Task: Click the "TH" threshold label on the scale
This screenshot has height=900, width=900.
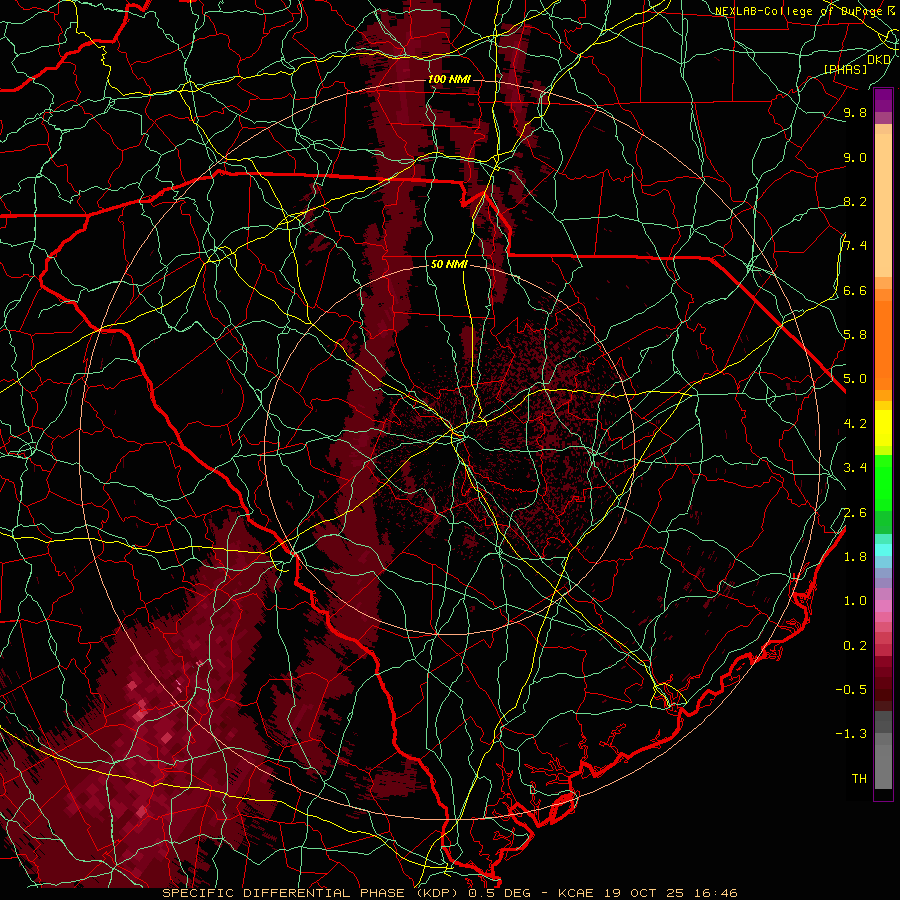Action: coord(859,778)
